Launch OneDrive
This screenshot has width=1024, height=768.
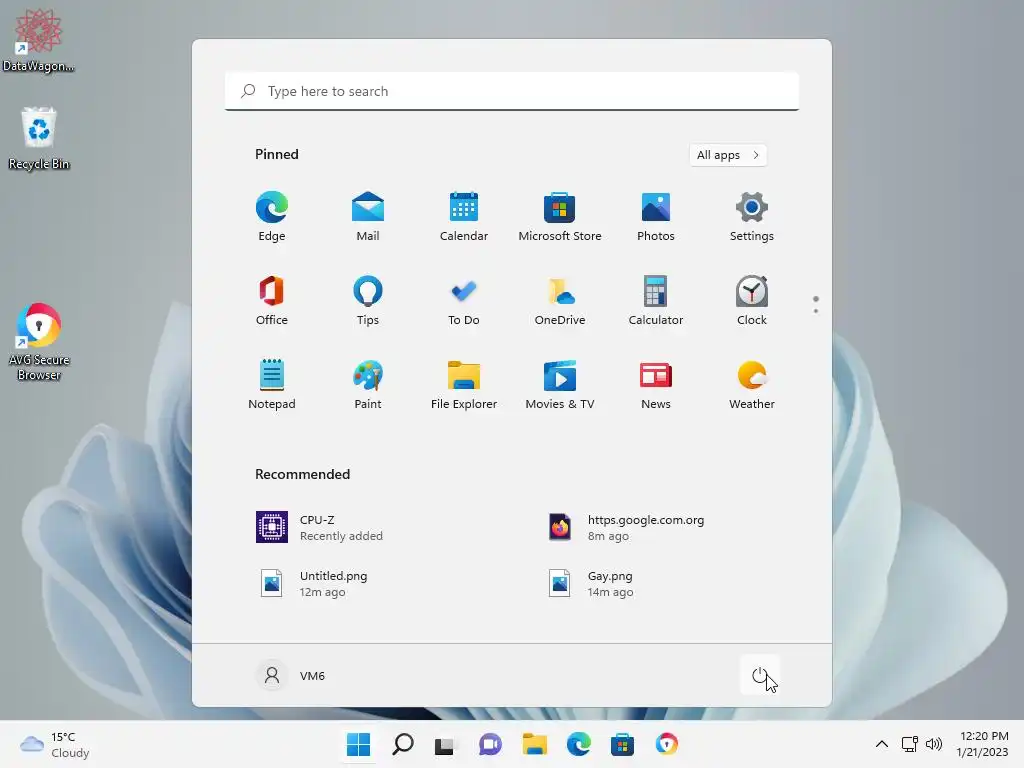[560, 300]
